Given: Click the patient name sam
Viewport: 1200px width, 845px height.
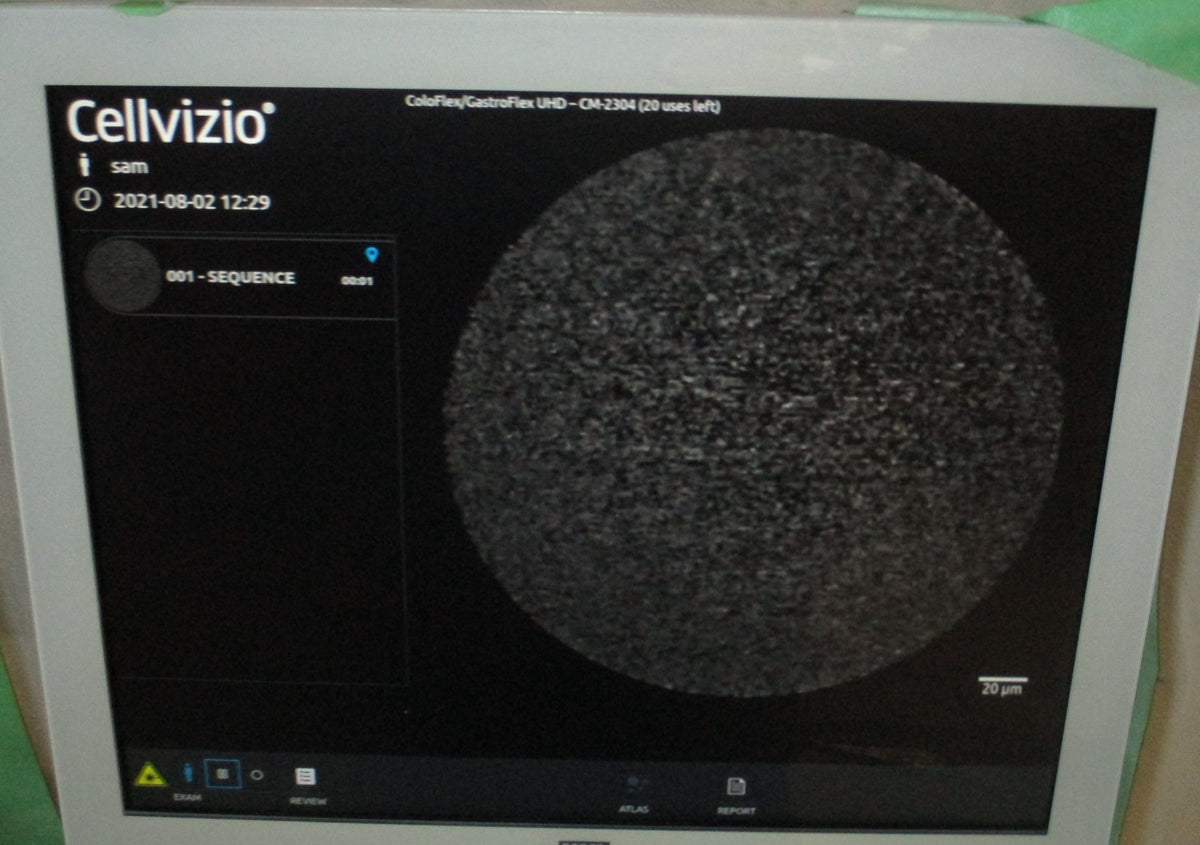Looking at the screenshot, I should tap(129, 167).
